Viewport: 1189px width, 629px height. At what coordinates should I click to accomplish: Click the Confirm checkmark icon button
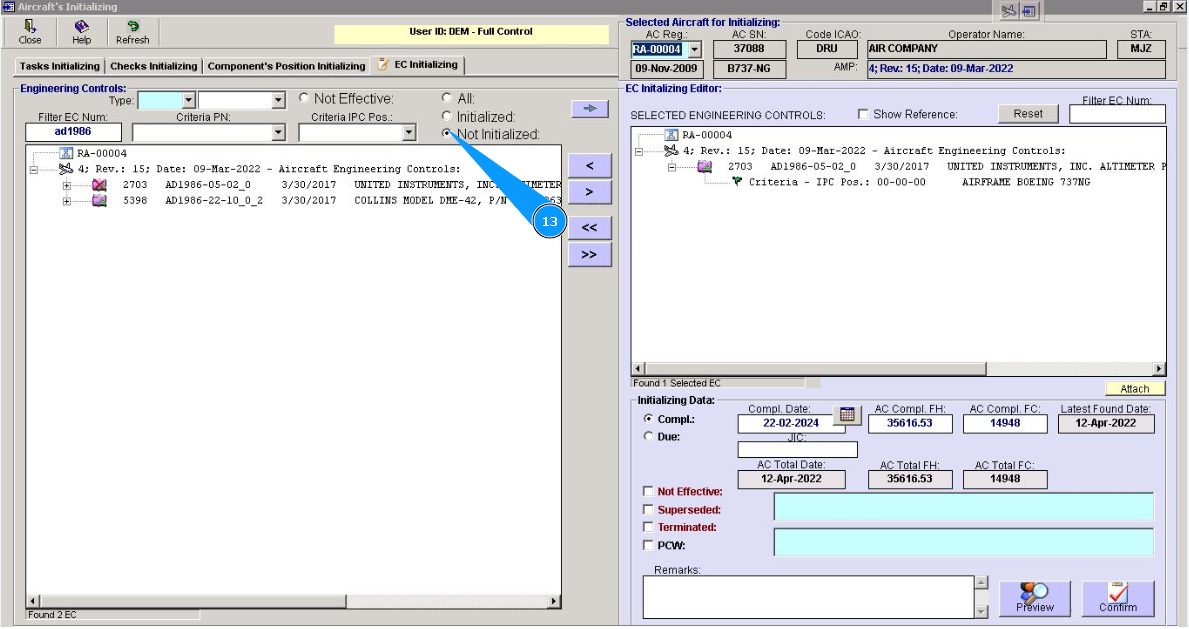point(1117,598)
